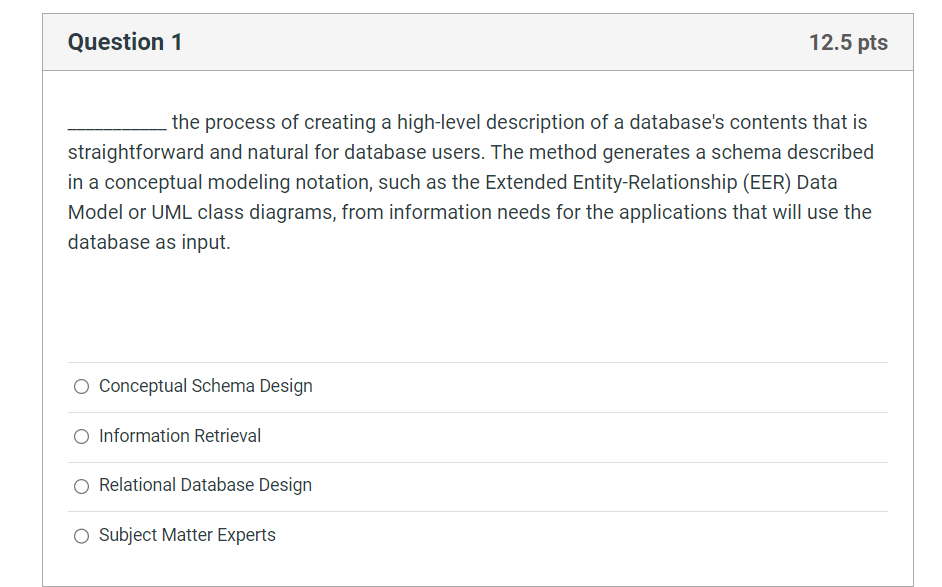Click the Conceptual Schema Design label text
The height and width of the screenshot is (587, 942).
click(x=205, y=386)
